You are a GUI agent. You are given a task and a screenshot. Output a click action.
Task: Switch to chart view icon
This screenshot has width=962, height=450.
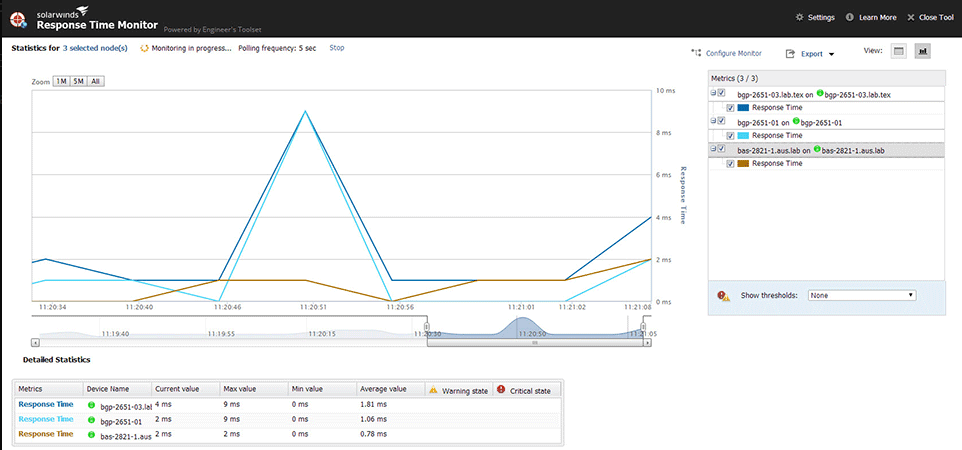[x=922, y=52]
